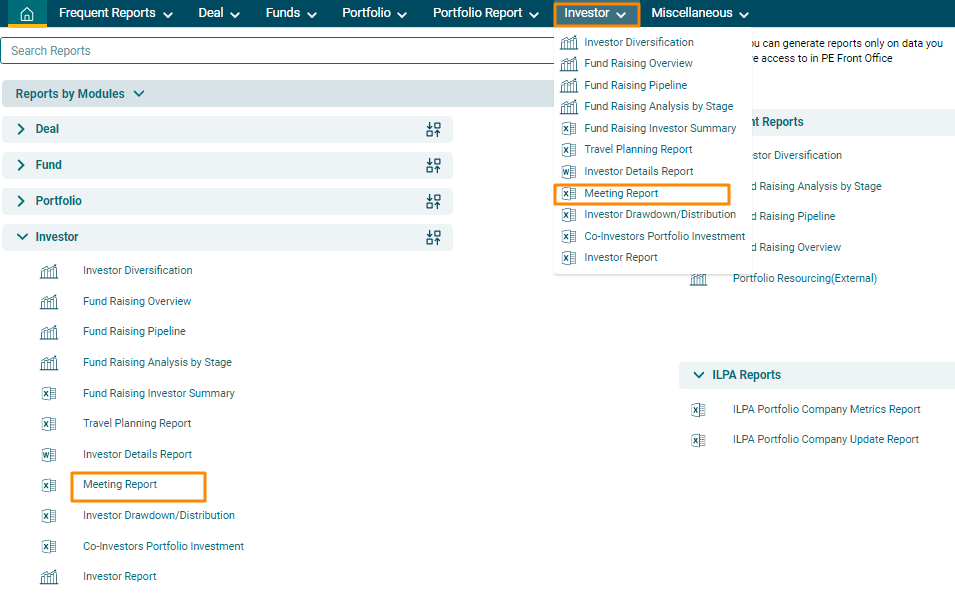
Task: Click chart icon beside Investor Diversification in left list
Action: (x=49, y=271)
